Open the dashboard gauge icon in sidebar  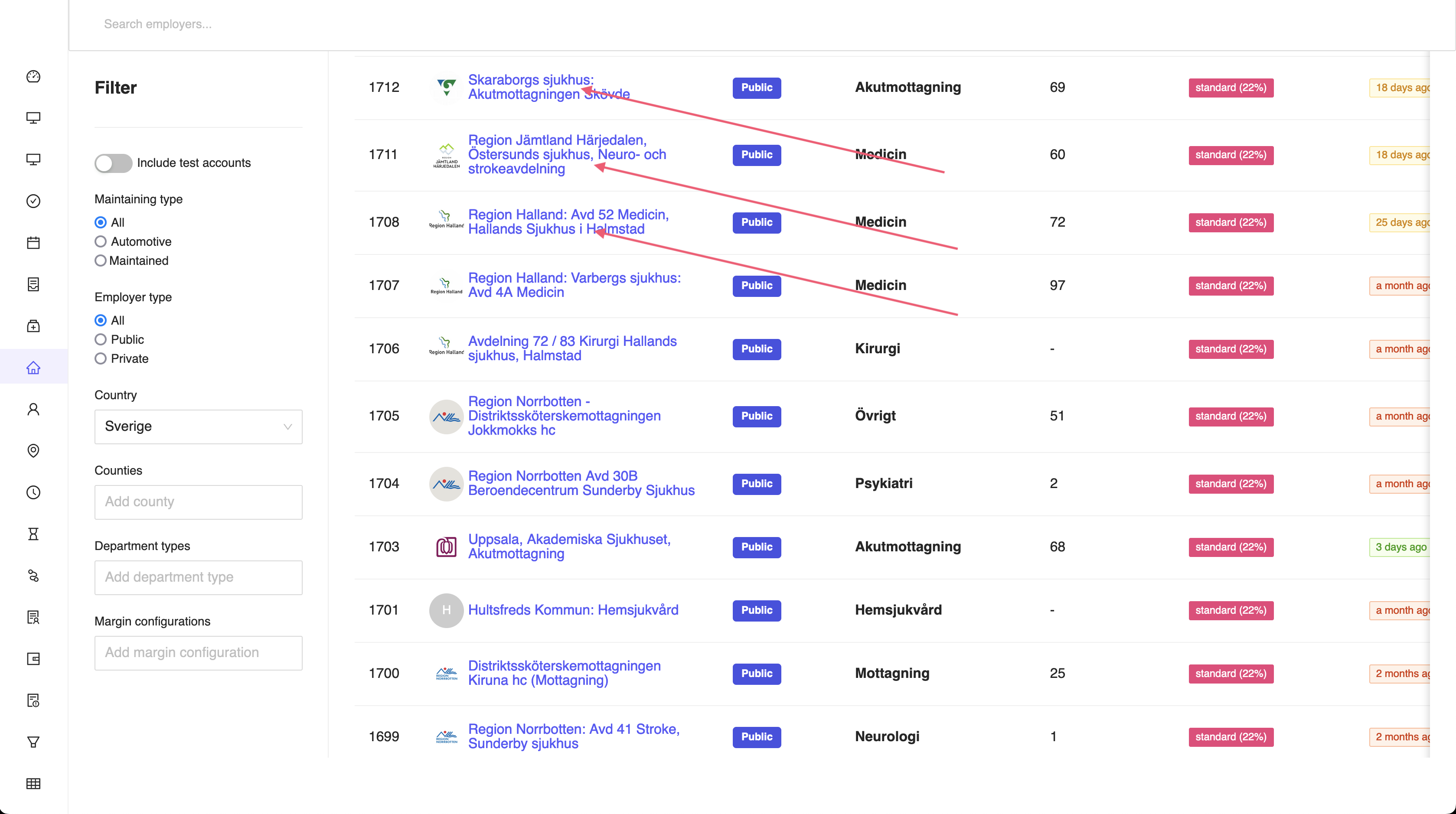tap(33, 76)
